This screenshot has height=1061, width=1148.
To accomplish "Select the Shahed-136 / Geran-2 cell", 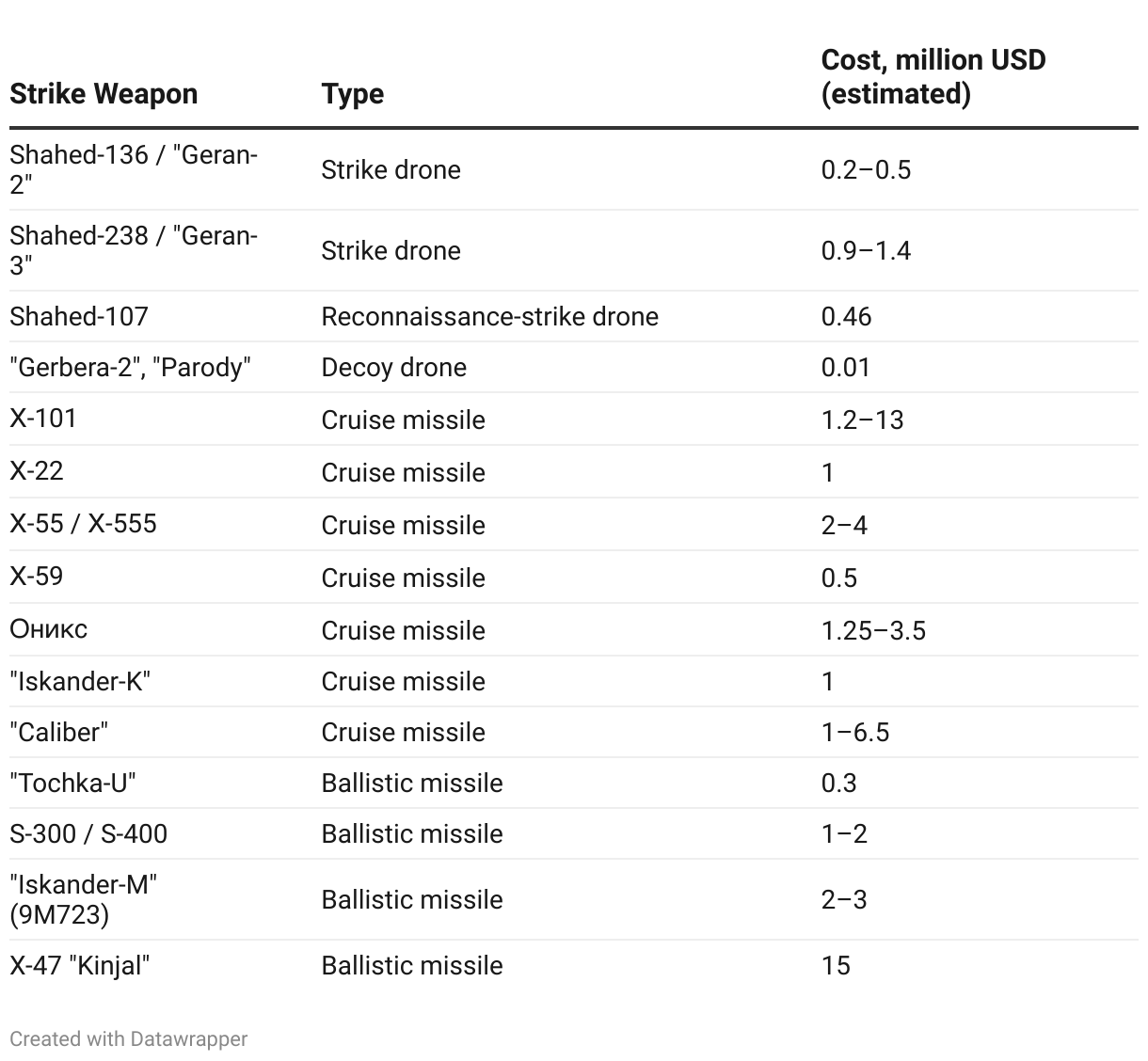I will pos(134,169).
